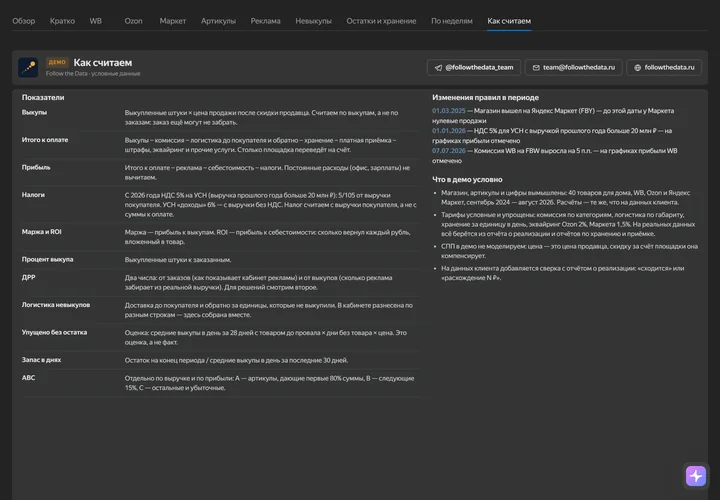Click the Упущено без остатка row label
720x500 pixels.
(x=54, y=332)
